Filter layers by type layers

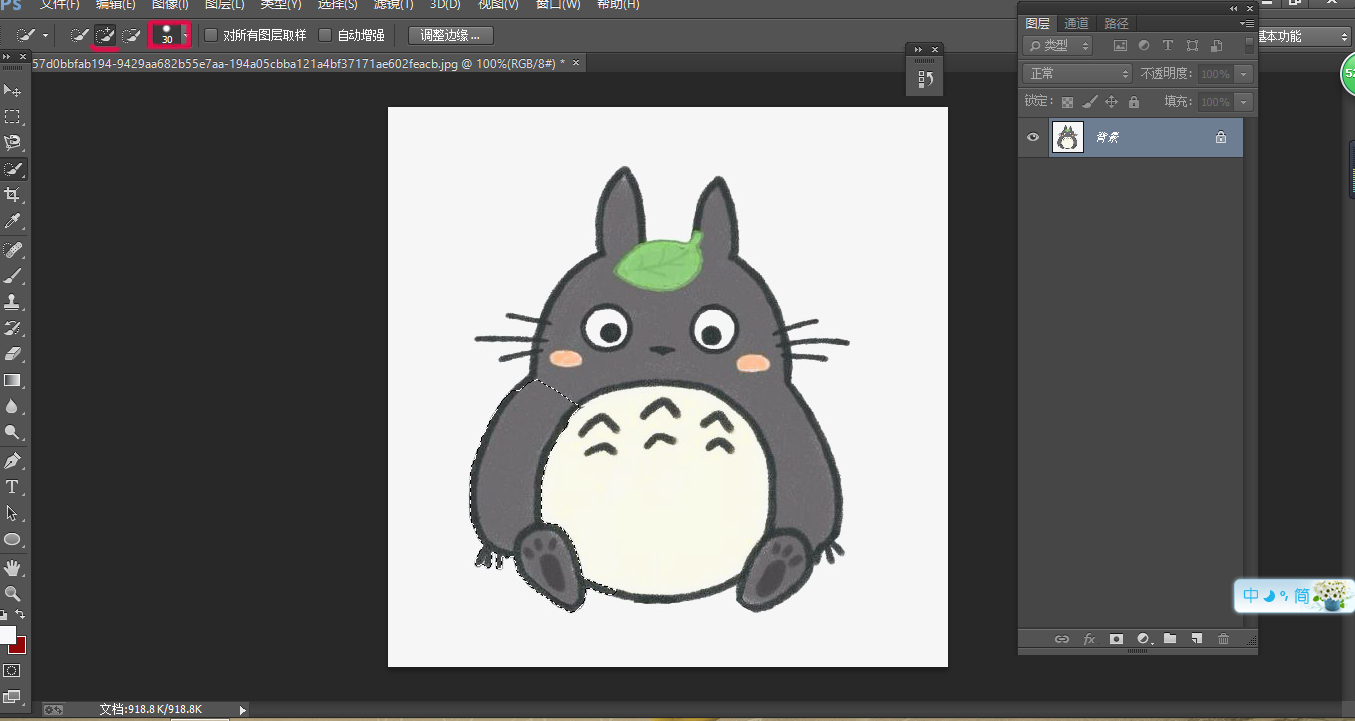(1167, 46)
